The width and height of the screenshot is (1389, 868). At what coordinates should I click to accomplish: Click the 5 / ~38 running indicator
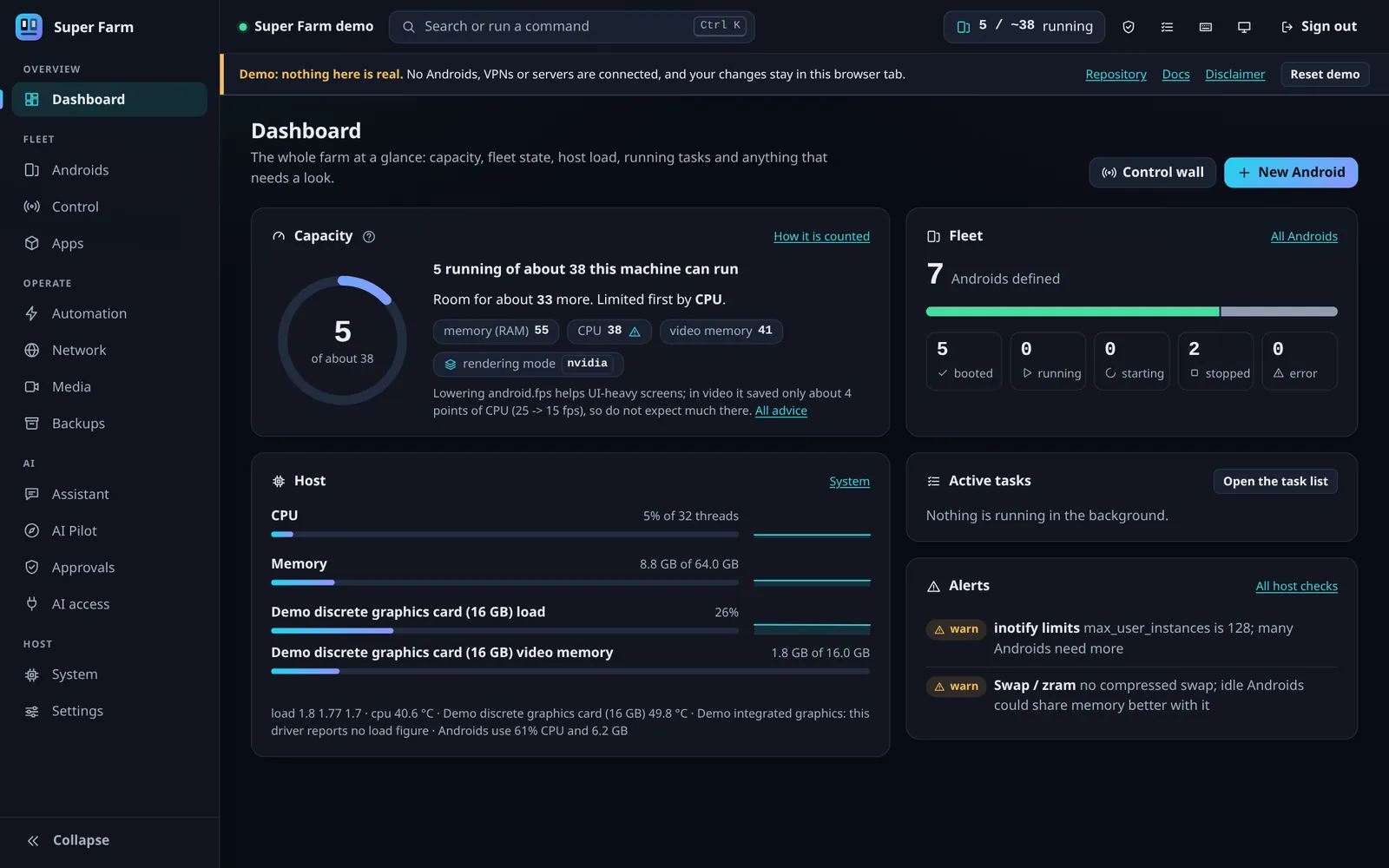[x=1024, y=27]
